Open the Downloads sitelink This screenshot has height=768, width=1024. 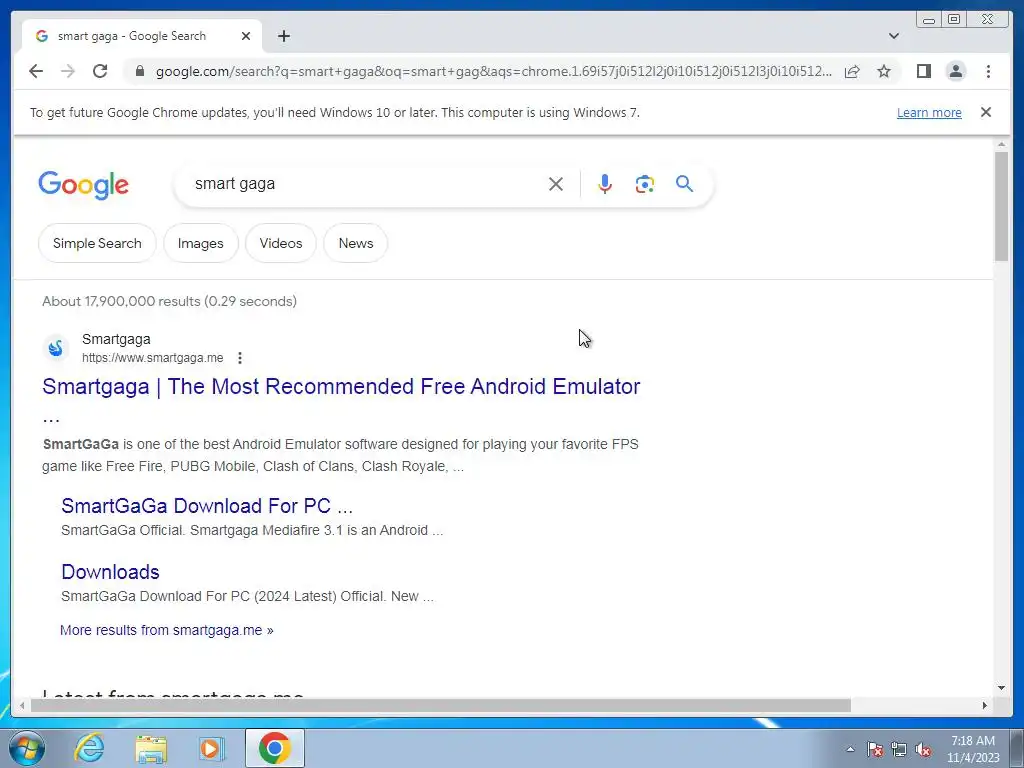(110, 572)
